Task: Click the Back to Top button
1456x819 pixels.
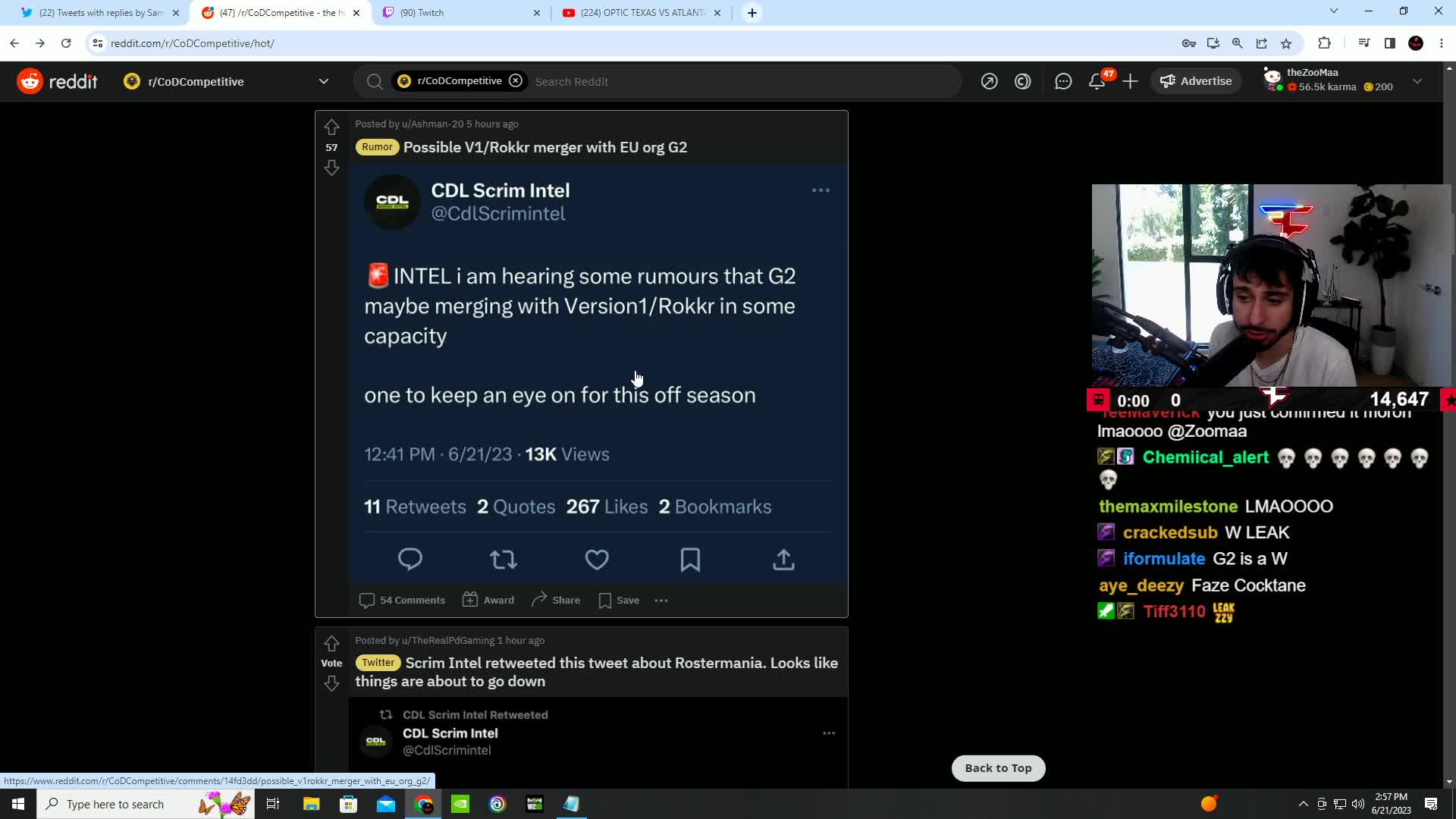Action: tap(998, 767)
